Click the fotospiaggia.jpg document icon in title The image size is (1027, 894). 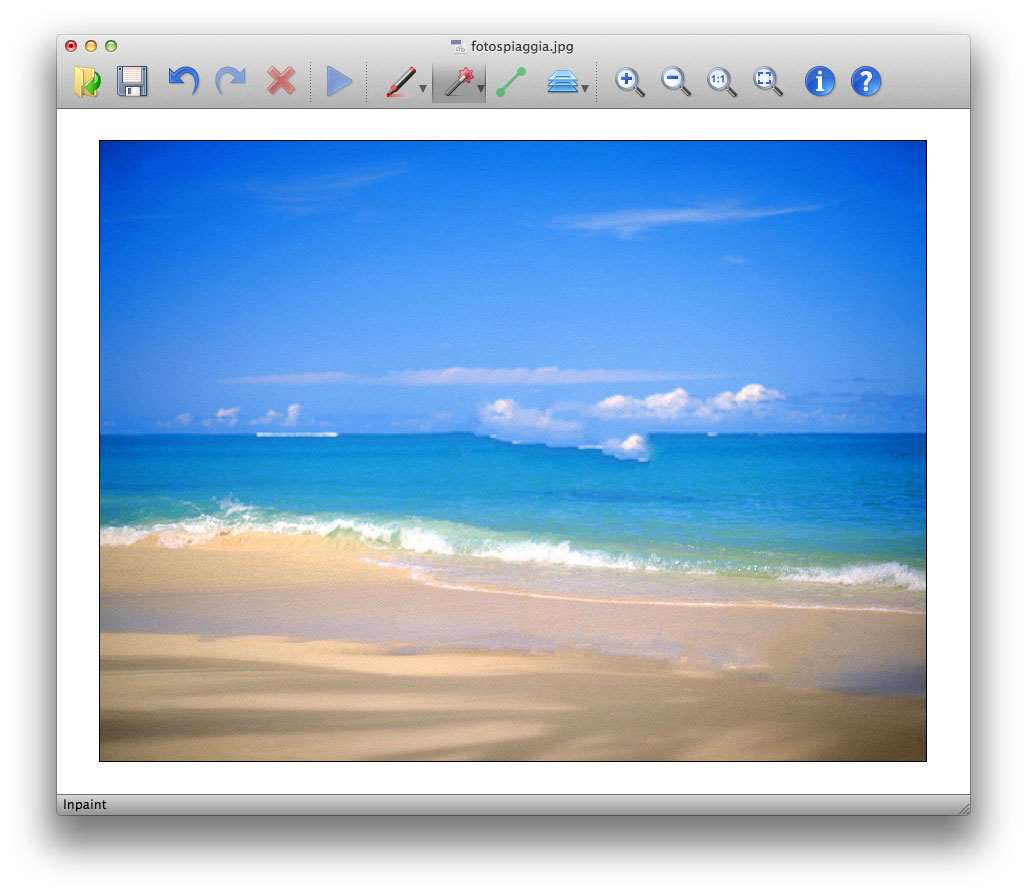(x=458, y=47)
